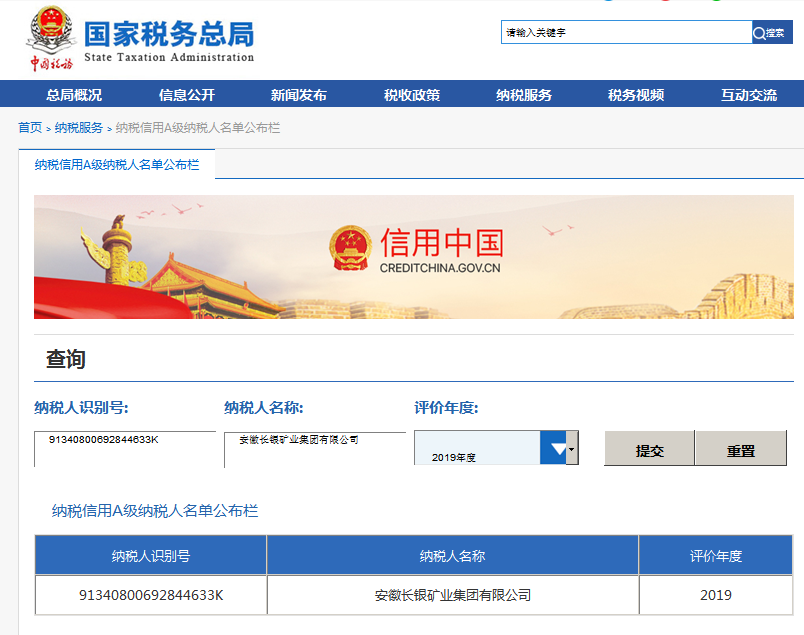Click the keyword search input field
804x635 pixels.
[x=626, y=32]
